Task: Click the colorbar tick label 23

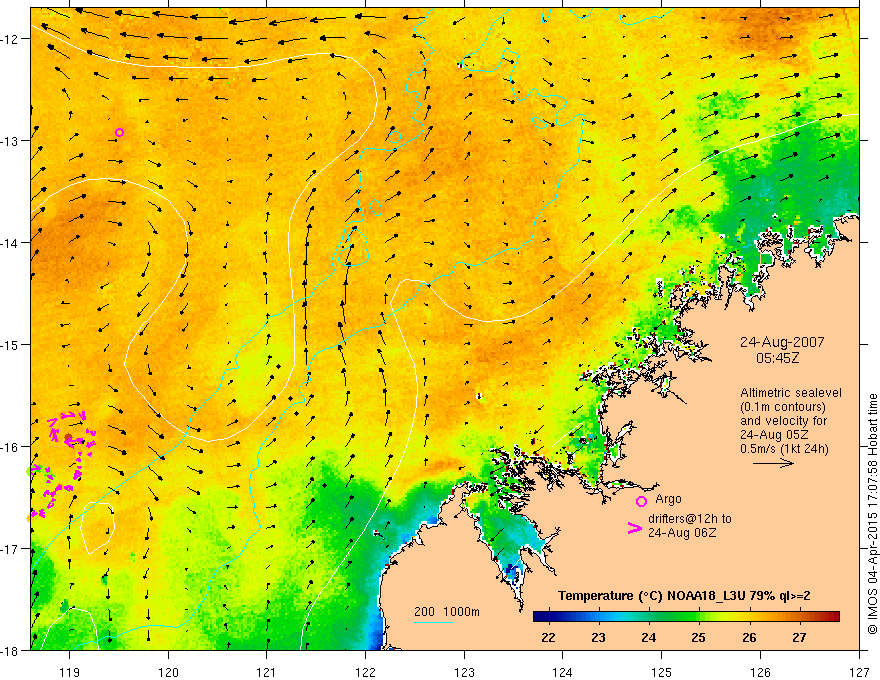Action: click(x=598, y=637)
